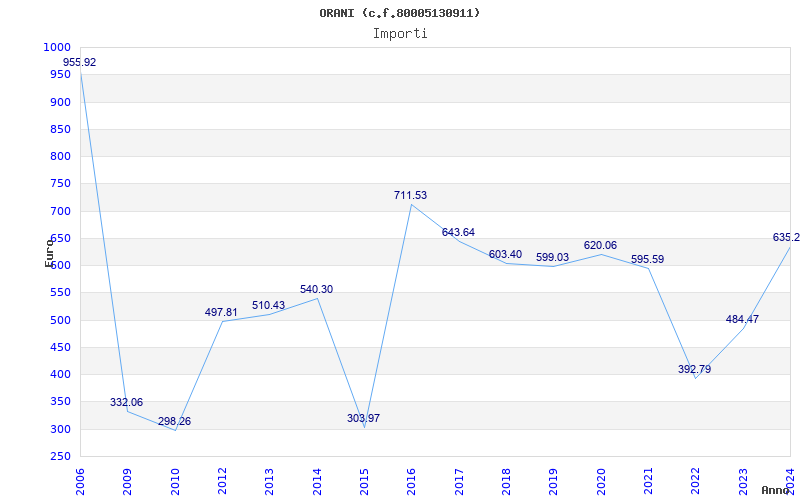800x500 pixels.
Task: Click the Anno x-axis title
Action: (x=775, y=490)
